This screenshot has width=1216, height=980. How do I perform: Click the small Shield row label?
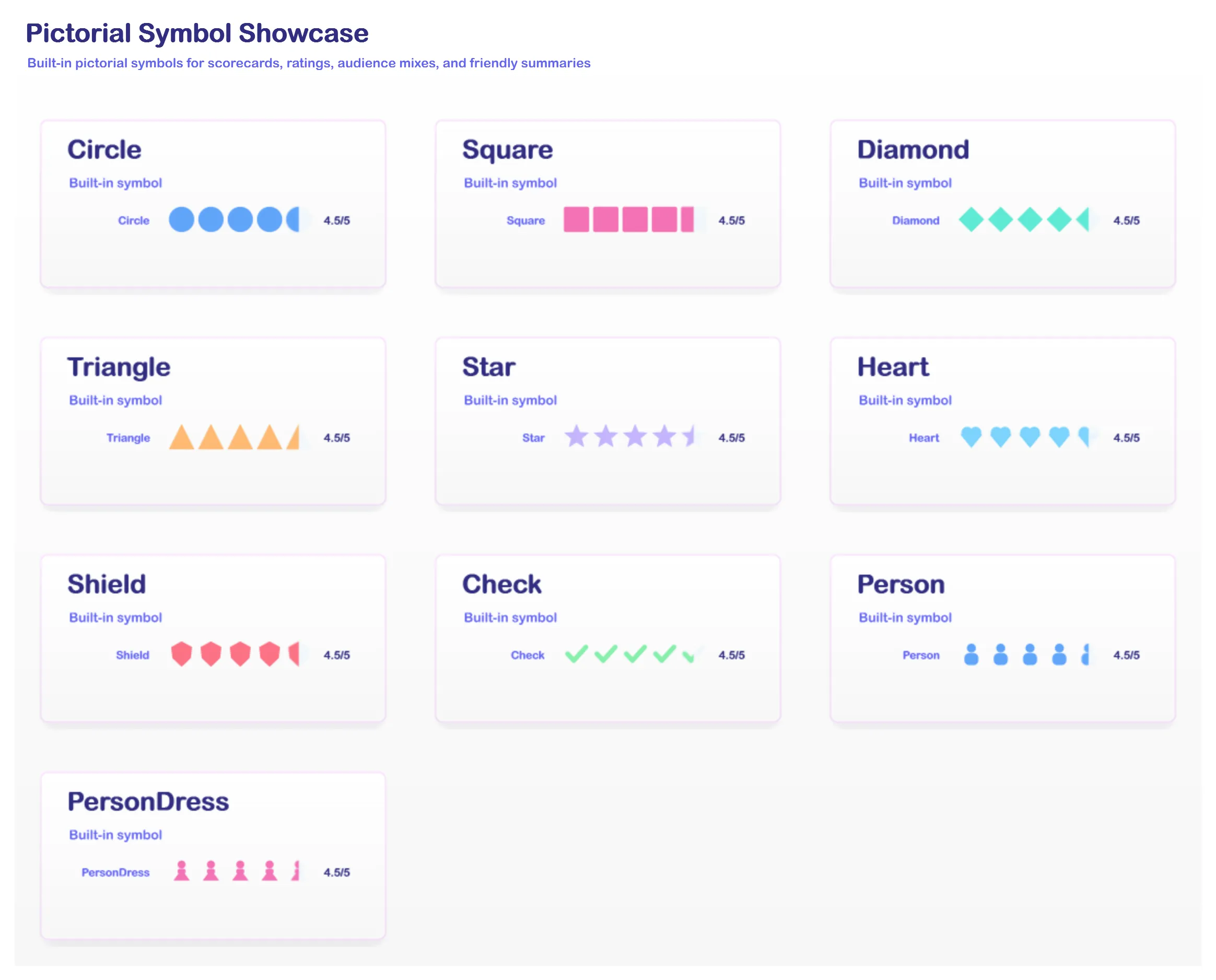133,655
